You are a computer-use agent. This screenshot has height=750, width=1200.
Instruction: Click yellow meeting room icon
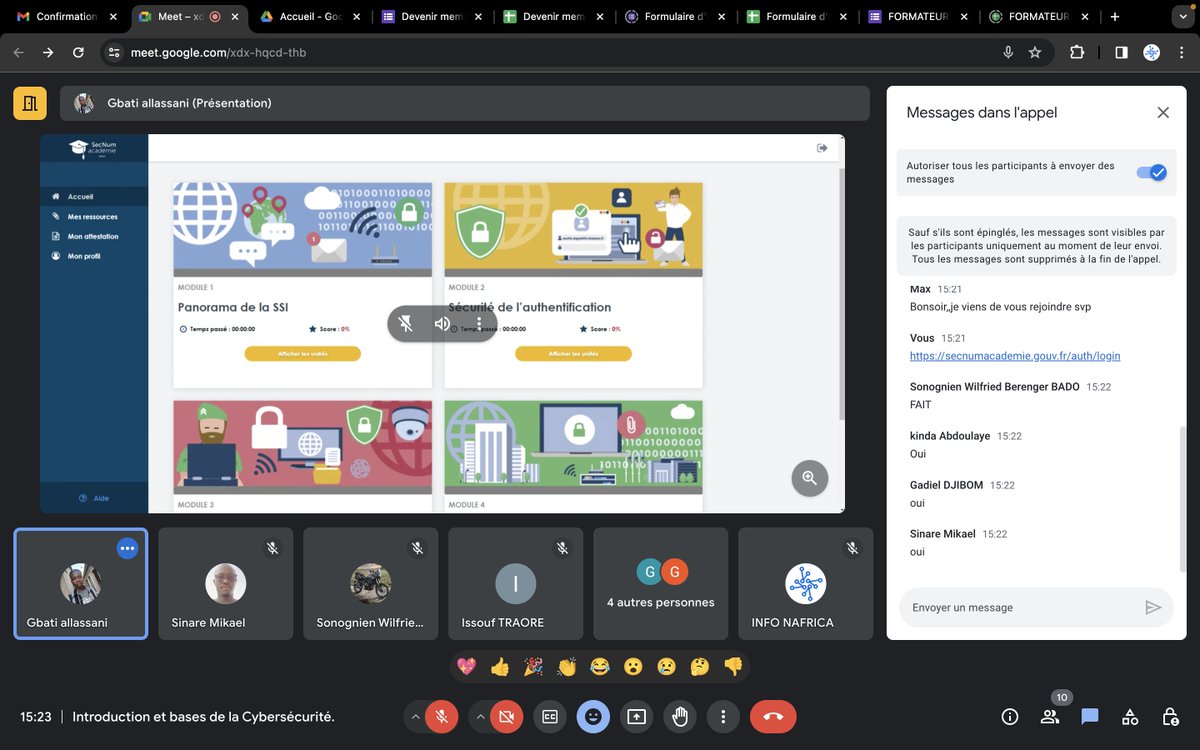(29, 103)
